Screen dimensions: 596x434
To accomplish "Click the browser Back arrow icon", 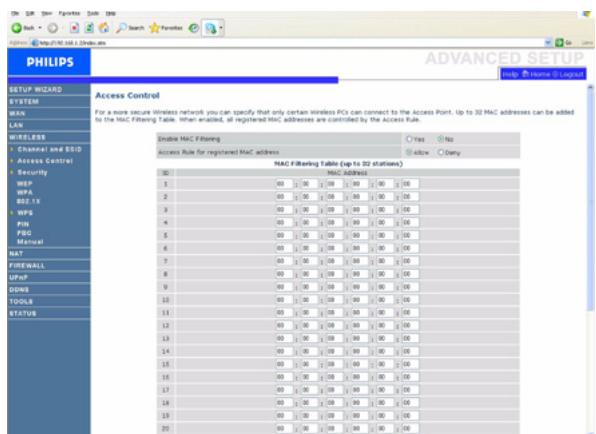I will coord(17,28).
